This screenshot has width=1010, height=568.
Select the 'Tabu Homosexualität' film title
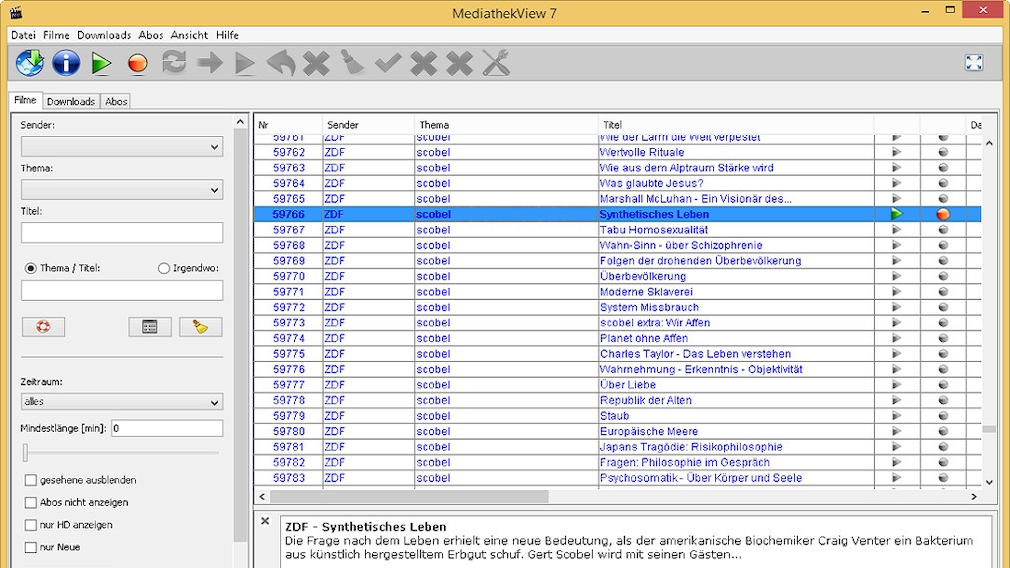coord(653,230)
